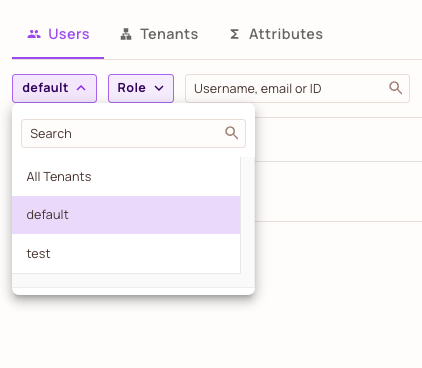Image resolution: width=422 pixels, height=368 pixels.
Task: Select the test tenant option
Action: click(126, 254)
